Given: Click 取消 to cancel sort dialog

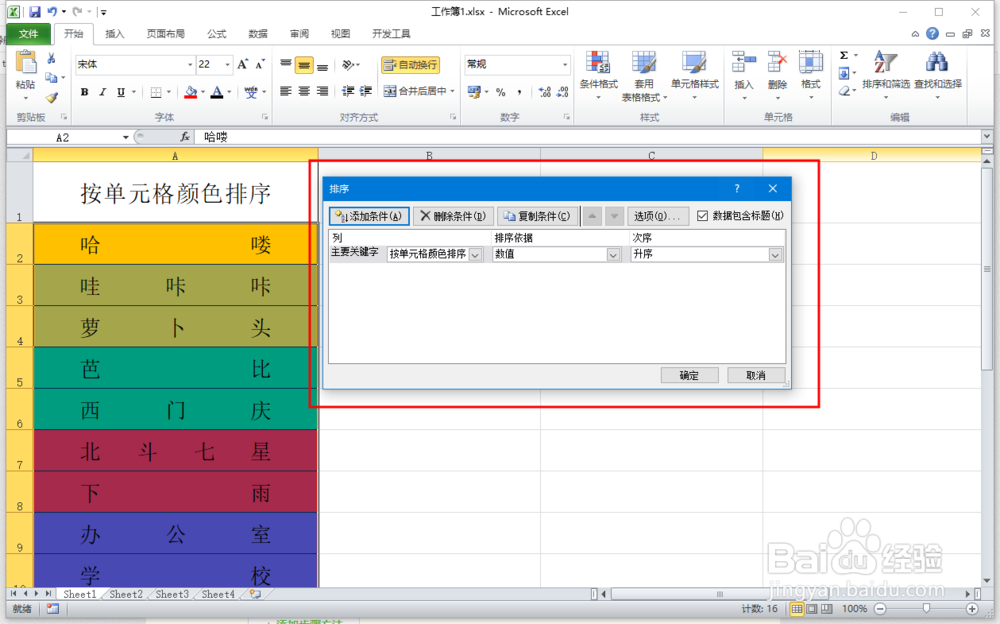Looking at the screenshot, I should pos(756,375).
